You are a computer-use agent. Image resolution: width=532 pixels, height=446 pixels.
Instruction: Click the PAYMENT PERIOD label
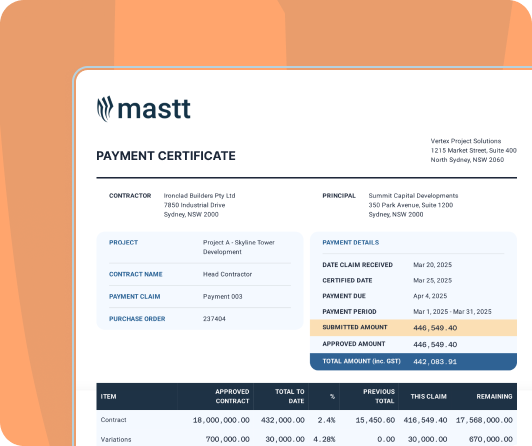(349, 311)
